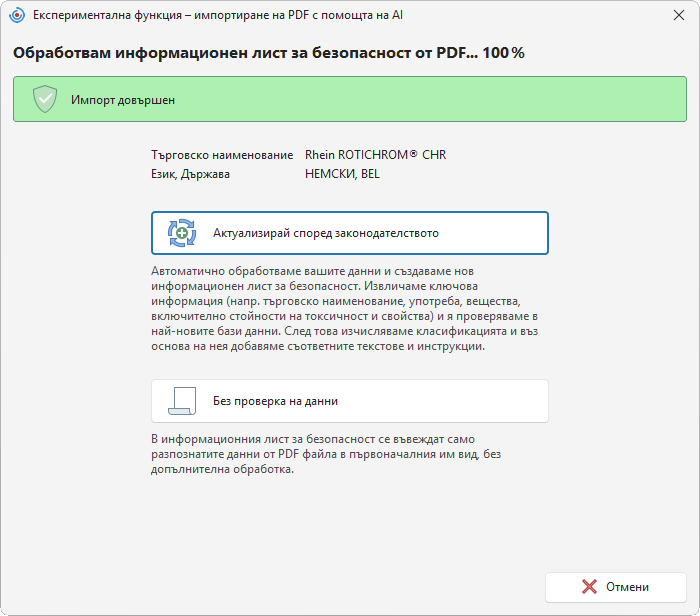This screenshot has height=616, width=700.
Task: Click the paragraph starting 'В информационния лист'
Action: pyautogui.click(x=326, y=454)
